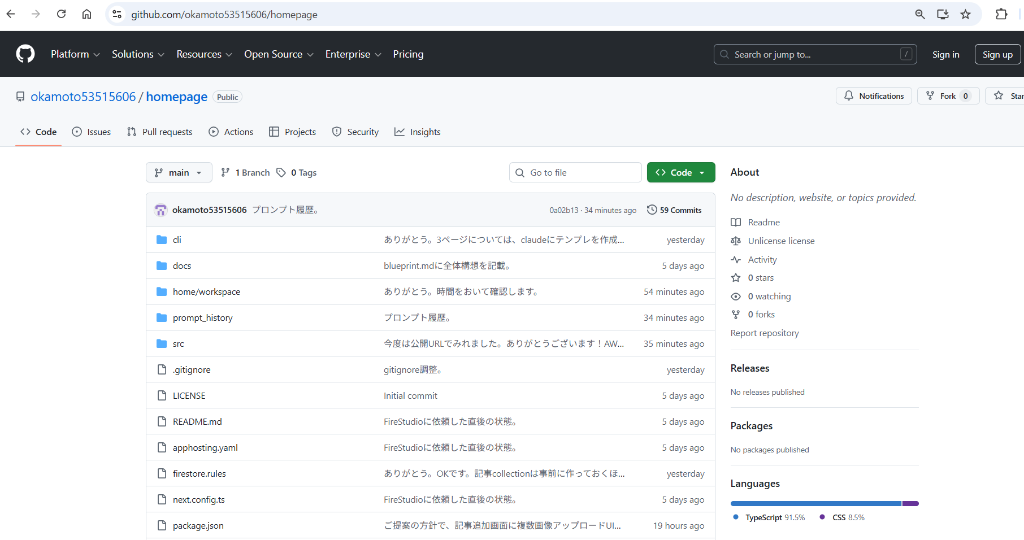Click file icon next to README.md

point(162,422)
